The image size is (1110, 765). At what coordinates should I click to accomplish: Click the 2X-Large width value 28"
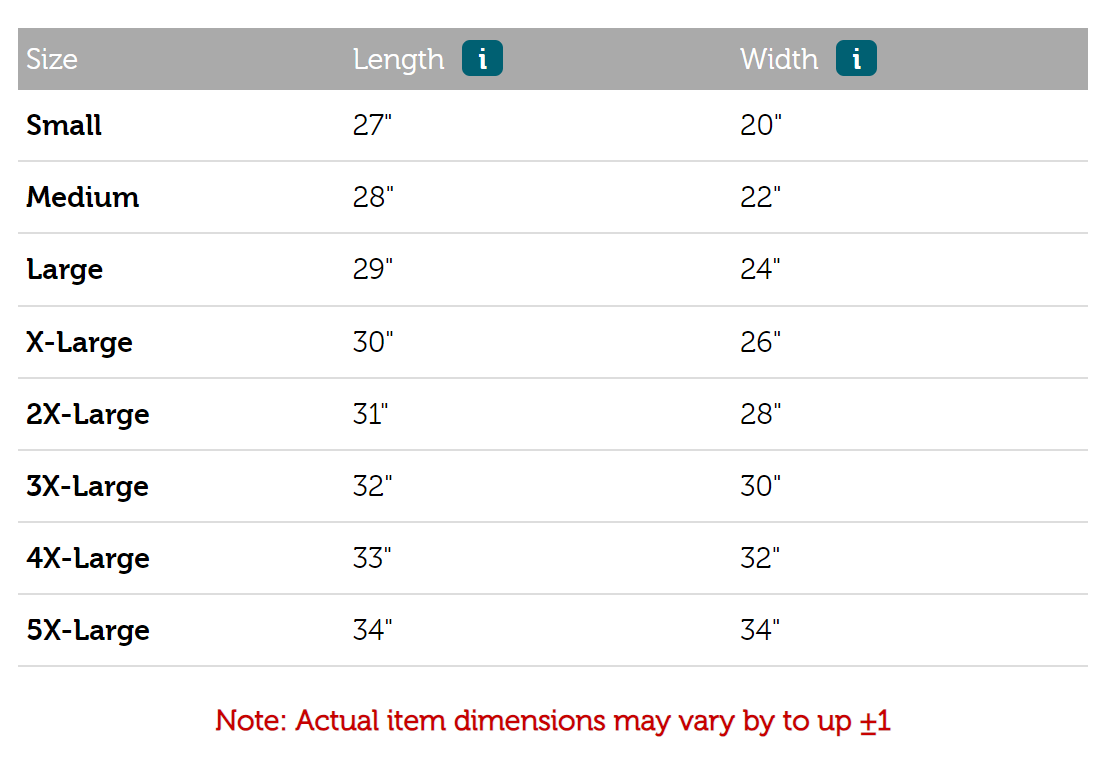[x=760, y=414]
